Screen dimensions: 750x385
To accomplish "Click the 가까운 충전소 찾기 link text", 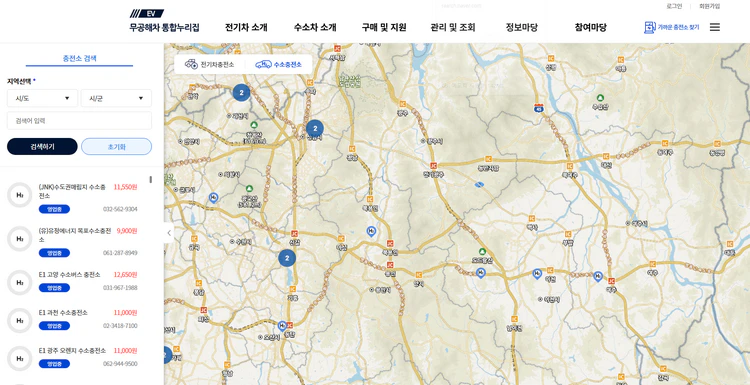I will (x=678, y=28).
